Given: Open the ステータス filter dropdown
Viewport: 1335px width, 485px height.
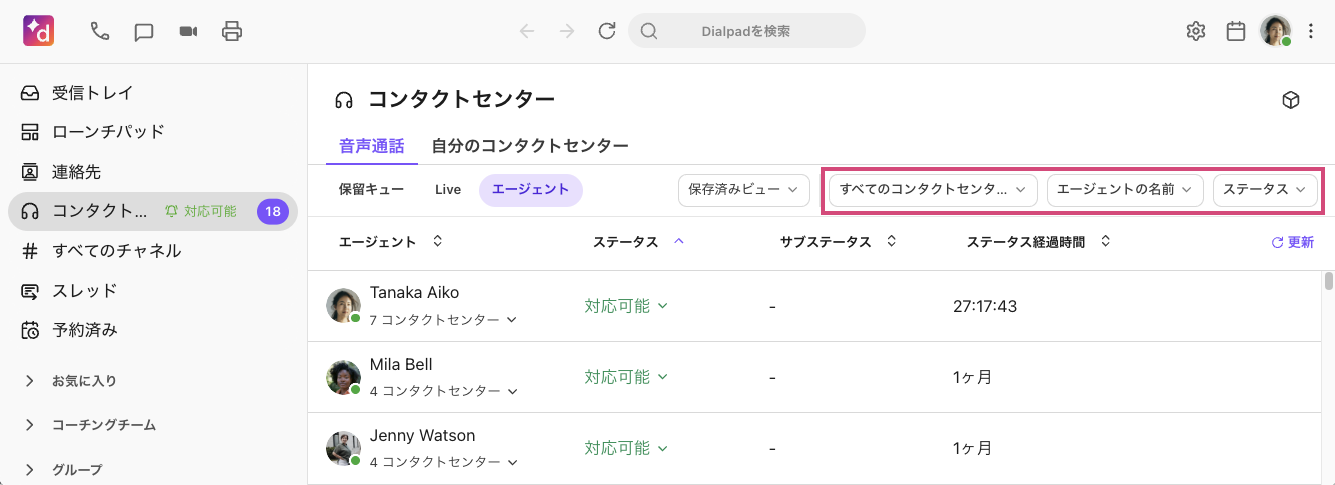Looking at the screenshot, I should tap(1264, 189).
